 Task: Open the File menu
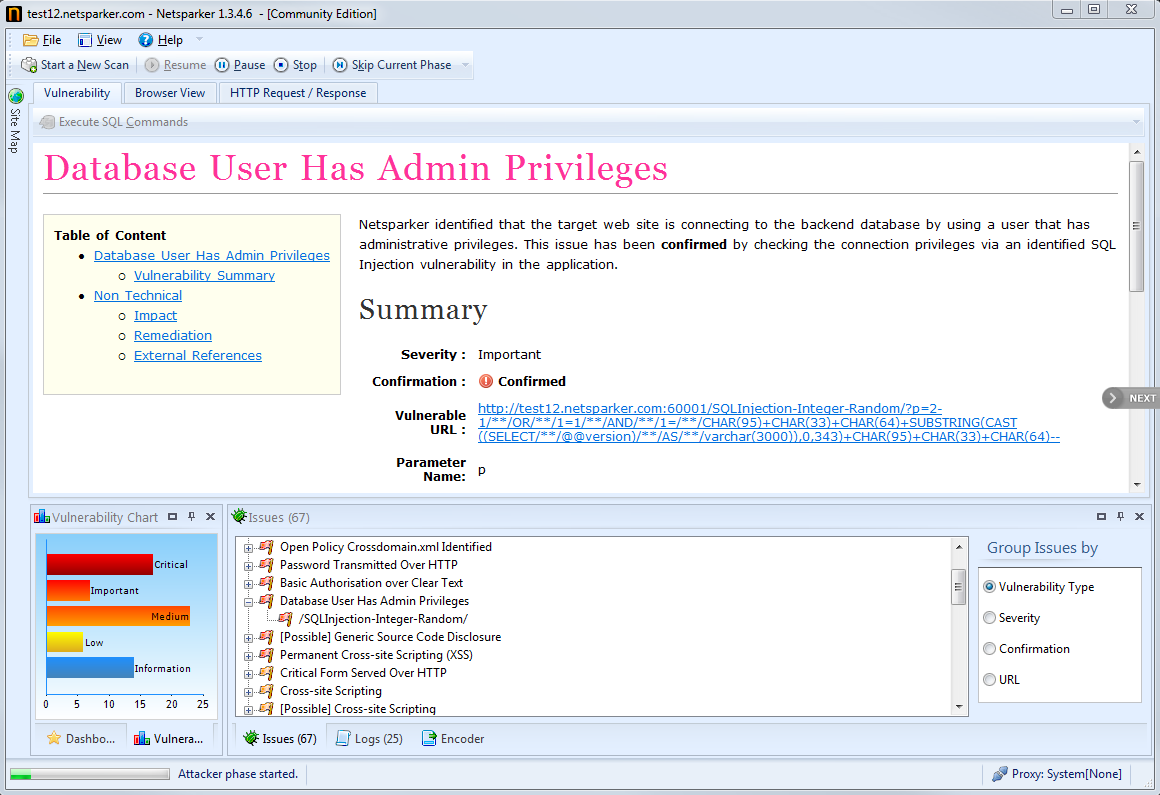tap(42, 40)
